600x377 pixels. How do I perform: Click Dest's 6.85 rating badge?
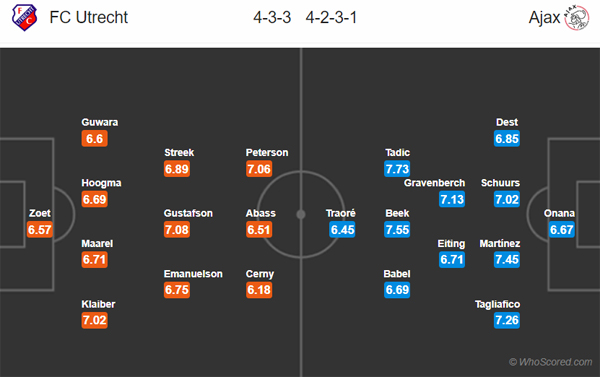pyautogui.click(x=507, y=139)
